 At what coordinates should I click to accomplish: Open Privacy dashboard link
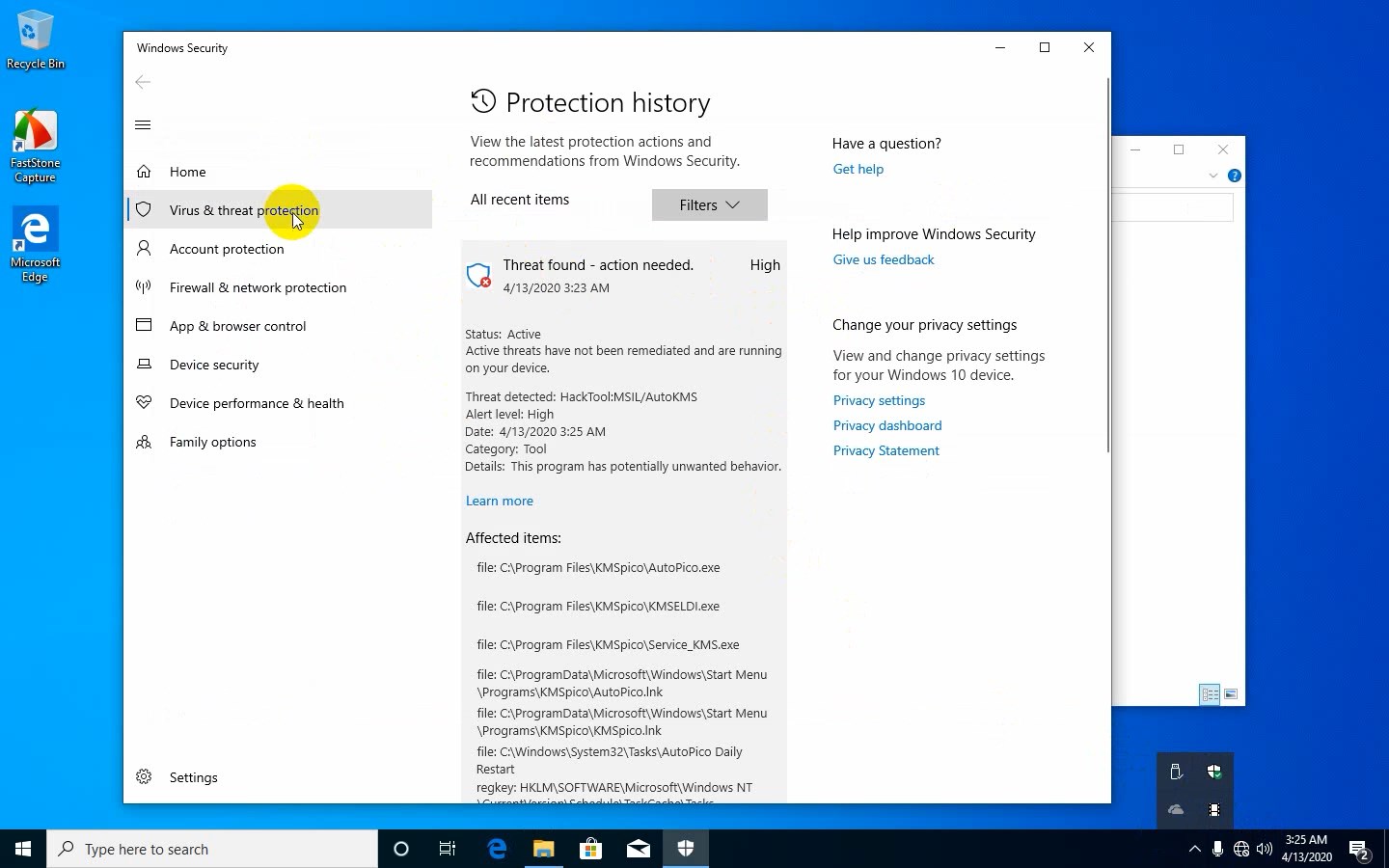click(887, 425)
